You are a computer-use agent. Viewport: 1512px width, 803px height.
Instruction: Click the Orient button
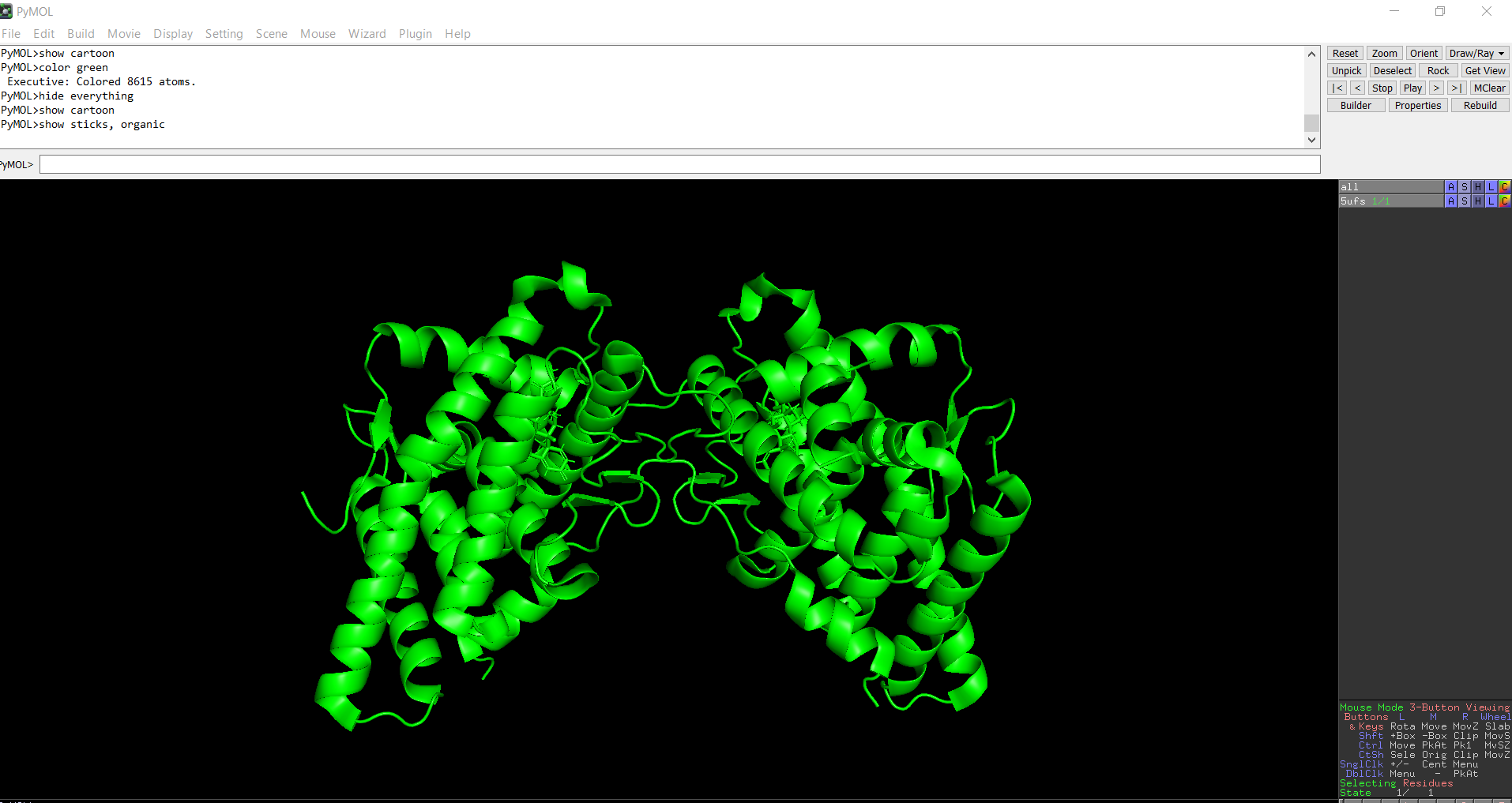coord(1424,54)
